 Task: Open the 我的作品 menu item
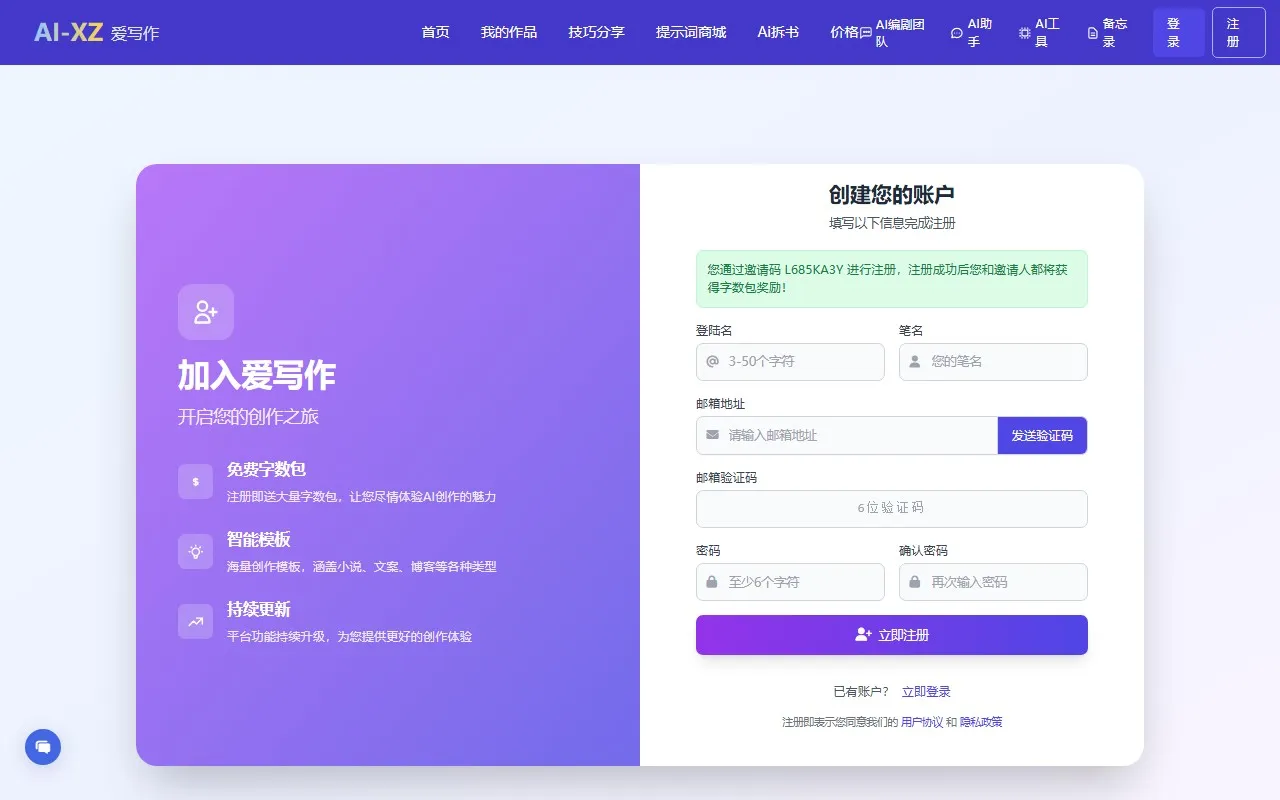coord(509,32)
